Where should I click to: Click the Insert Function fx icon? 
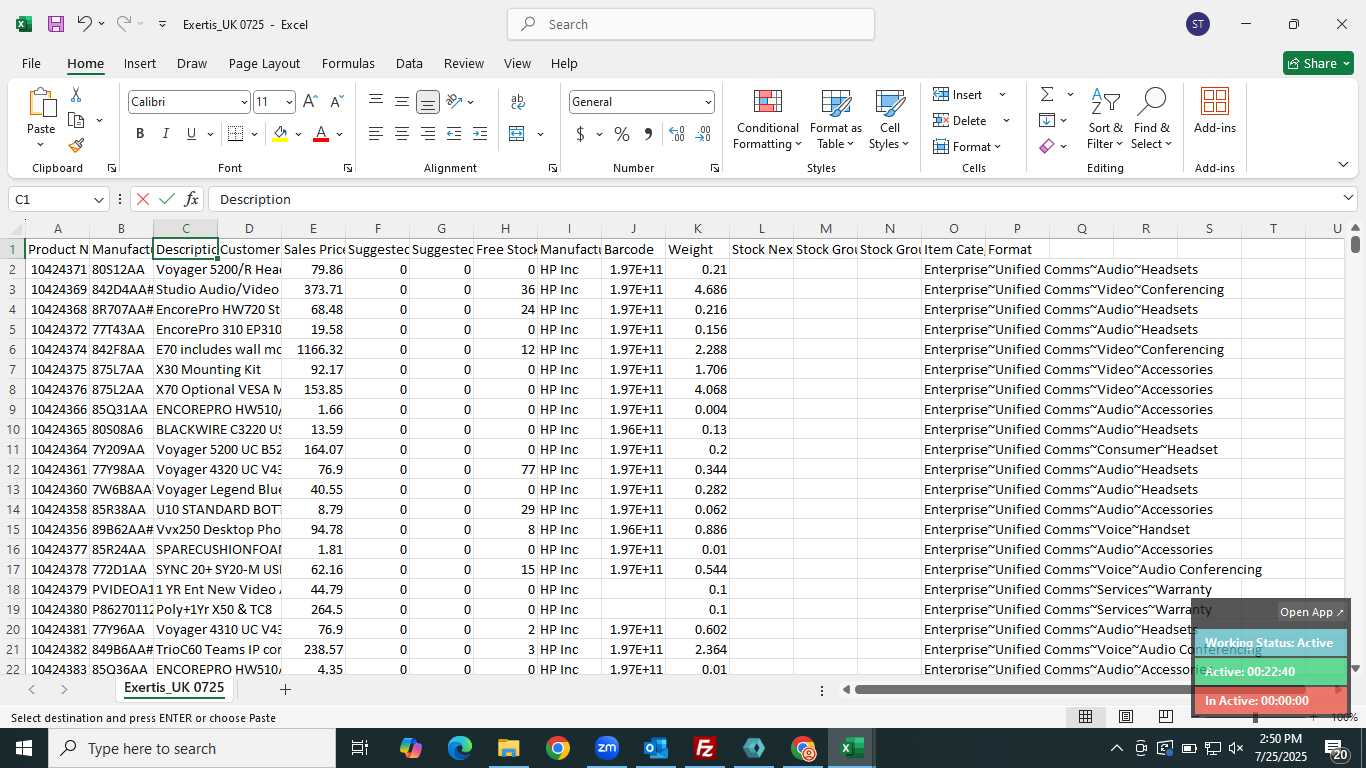tap(191, 199)
